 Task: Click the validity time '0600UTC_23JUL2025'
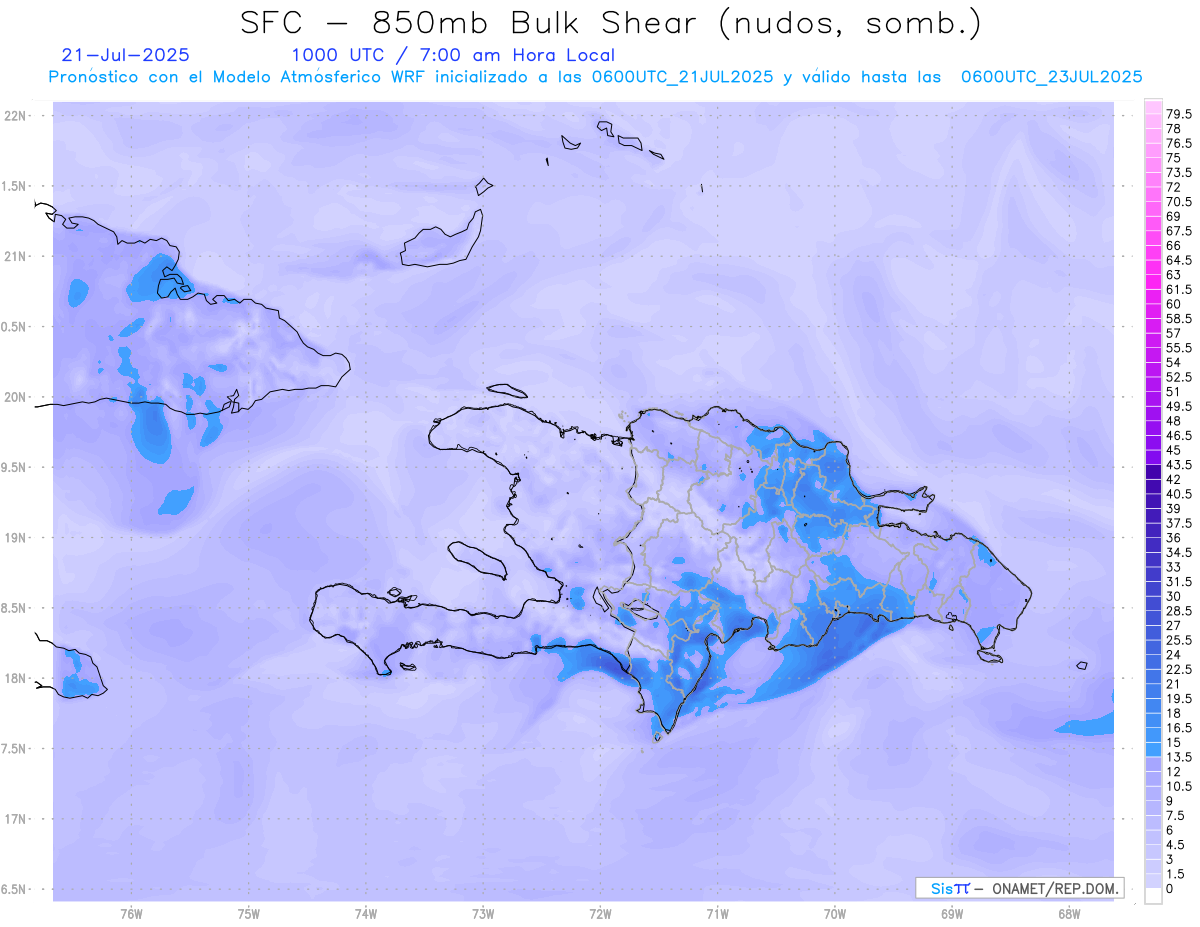pos(1051,77)
